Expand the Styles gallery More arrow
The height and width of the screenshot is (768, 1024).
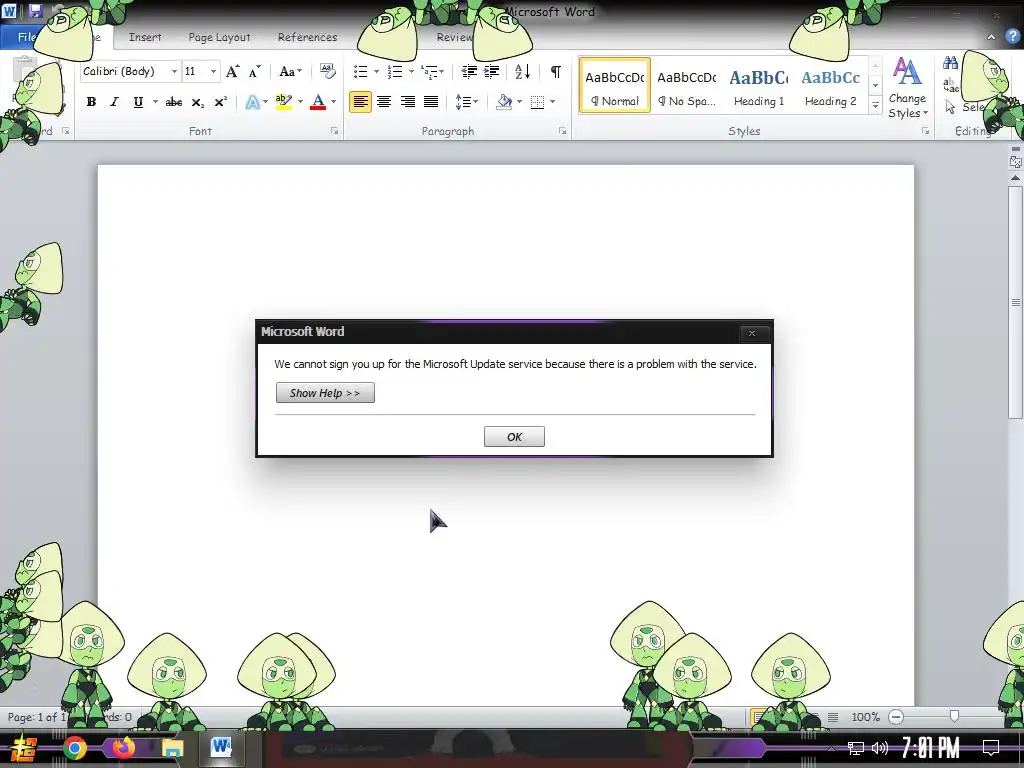pyautogui.click(x=876, y=105)
